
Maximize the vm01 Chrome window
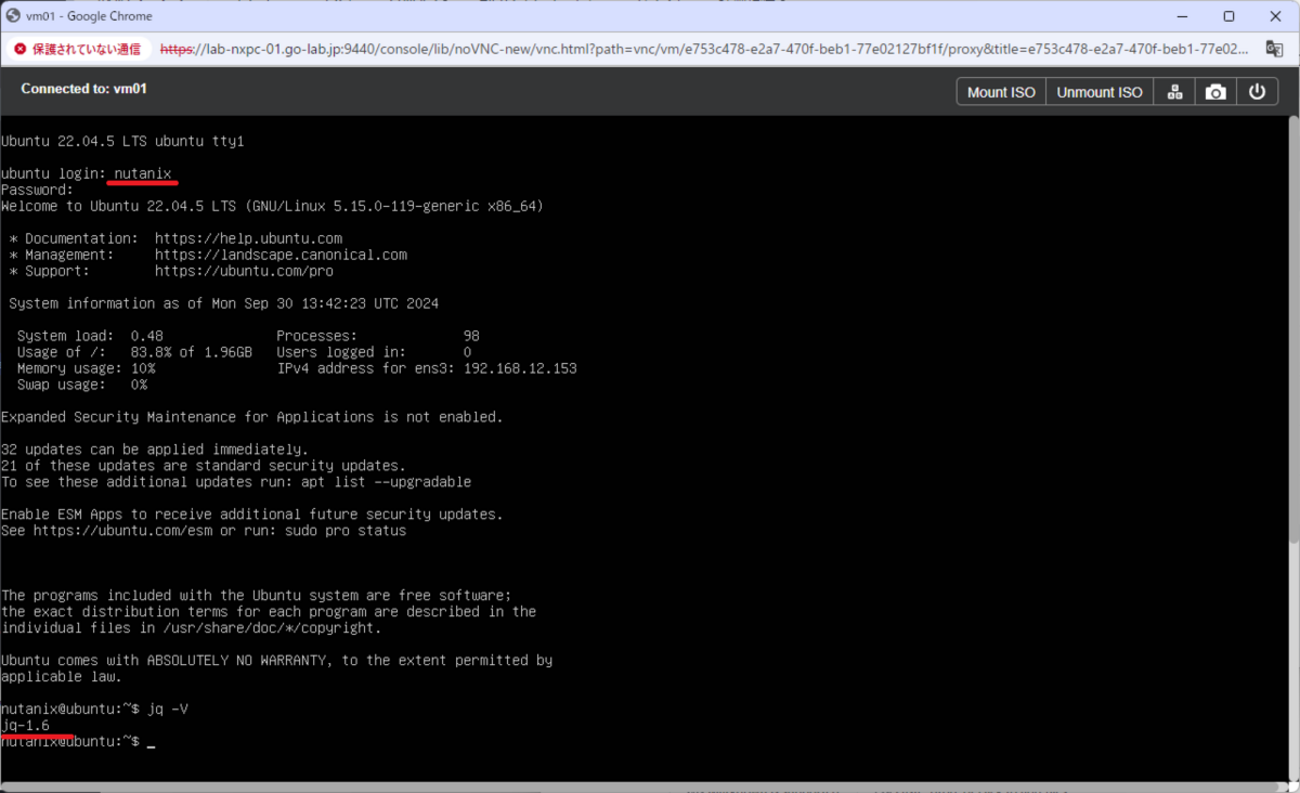(1229, 16)
